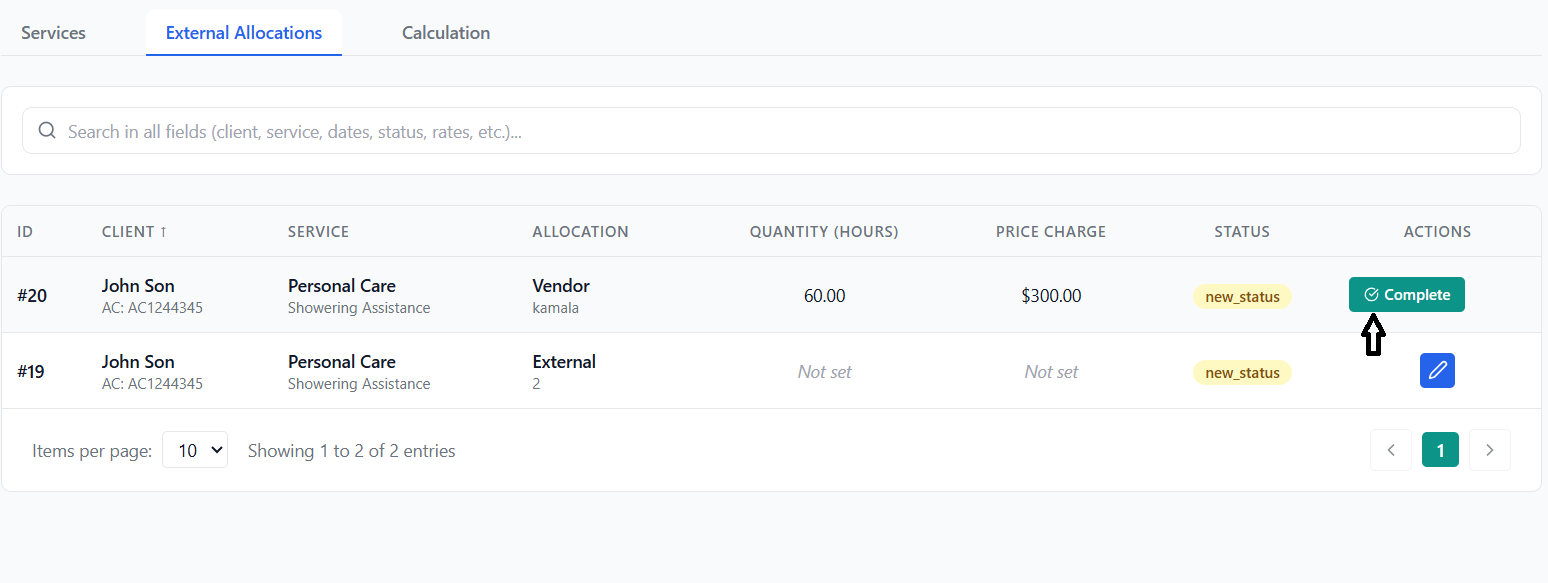This screenshot has height=583, width=1548.
Task: Click the Price Charge column header
Action: [1051, 232]
